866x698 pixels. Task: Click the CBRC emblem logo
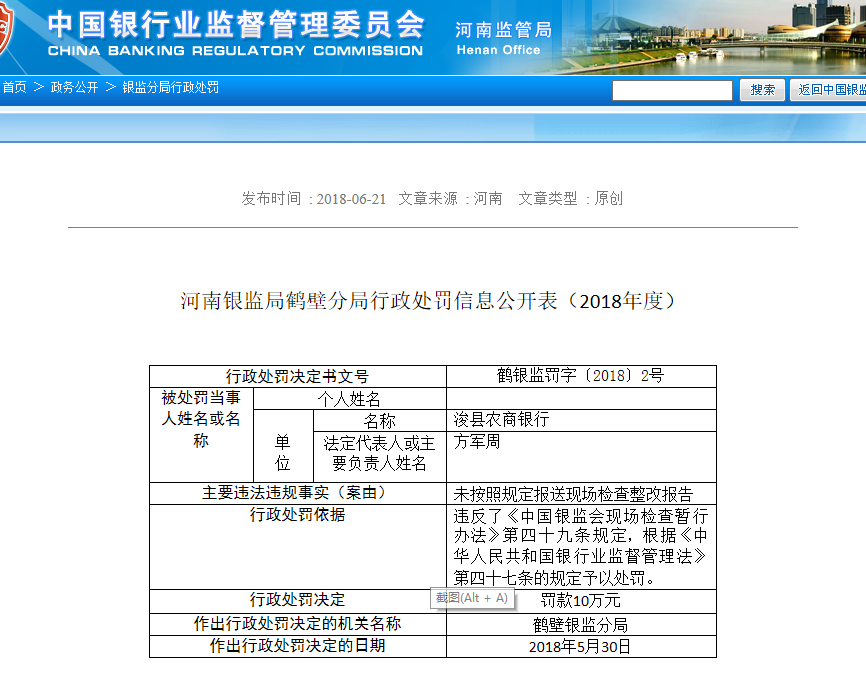[8, 35]
